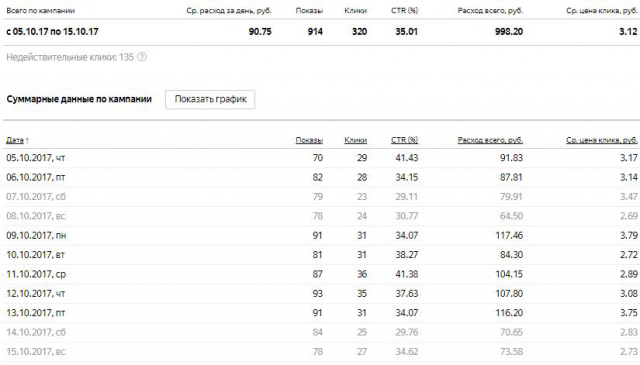The width and height of the screenshot is (640, 365).
Task: Click the Недействительные клики: 135 text
Action: point(70,57)
